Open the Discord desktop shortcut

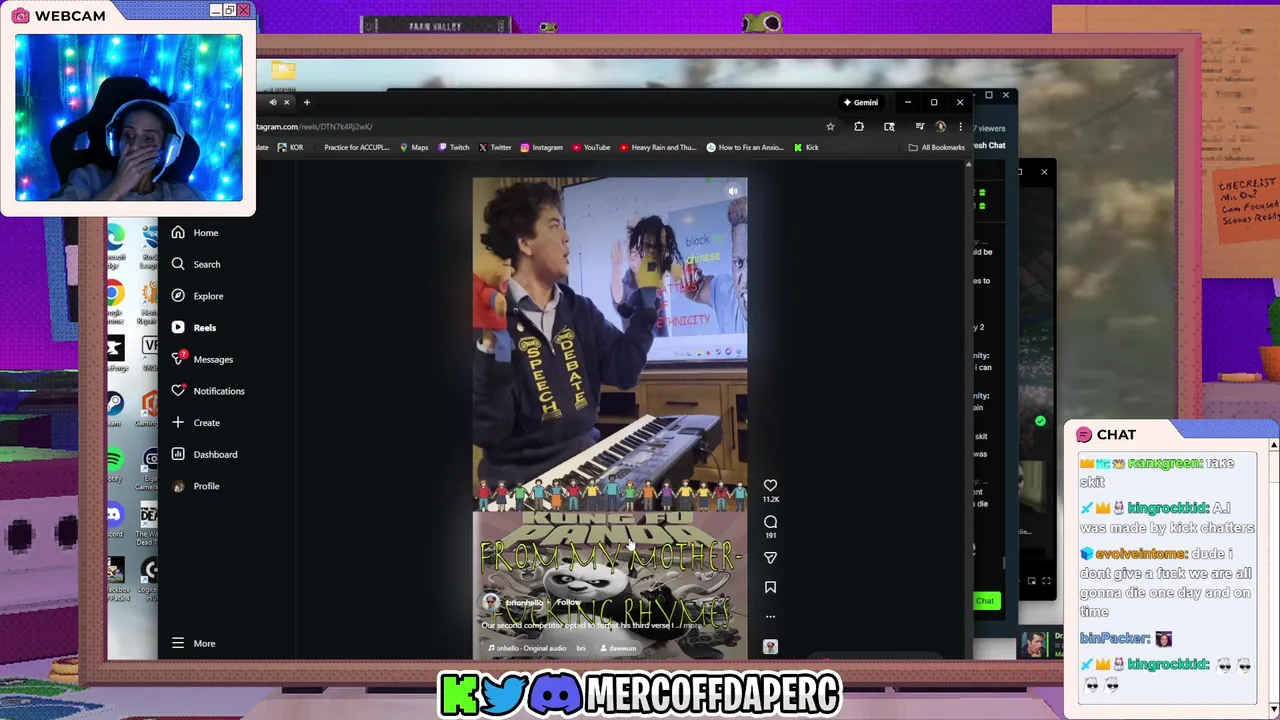tap(115, 517)
